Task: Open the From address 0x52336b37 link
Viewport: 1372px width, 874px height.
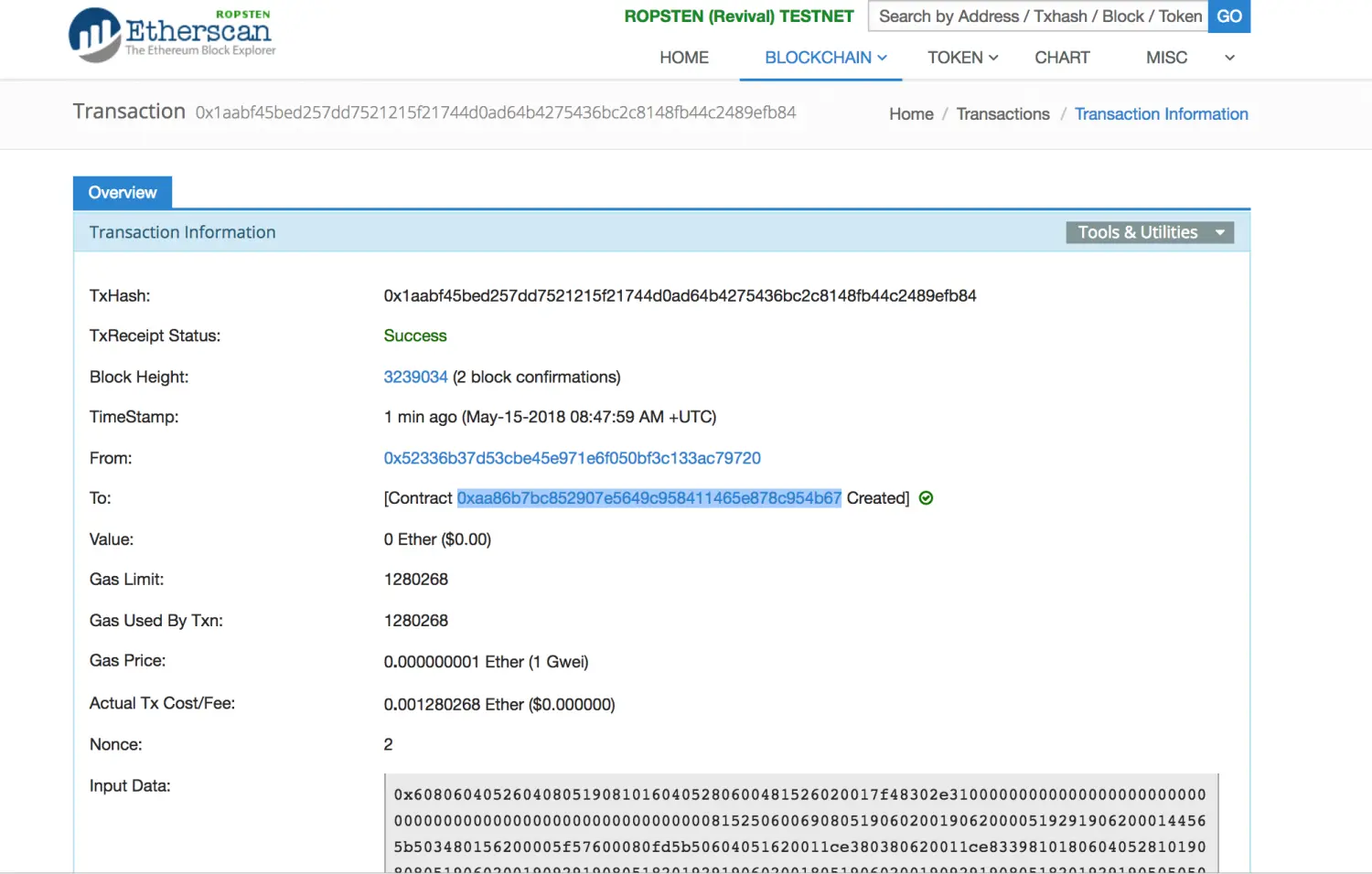Action: (572, 458)
